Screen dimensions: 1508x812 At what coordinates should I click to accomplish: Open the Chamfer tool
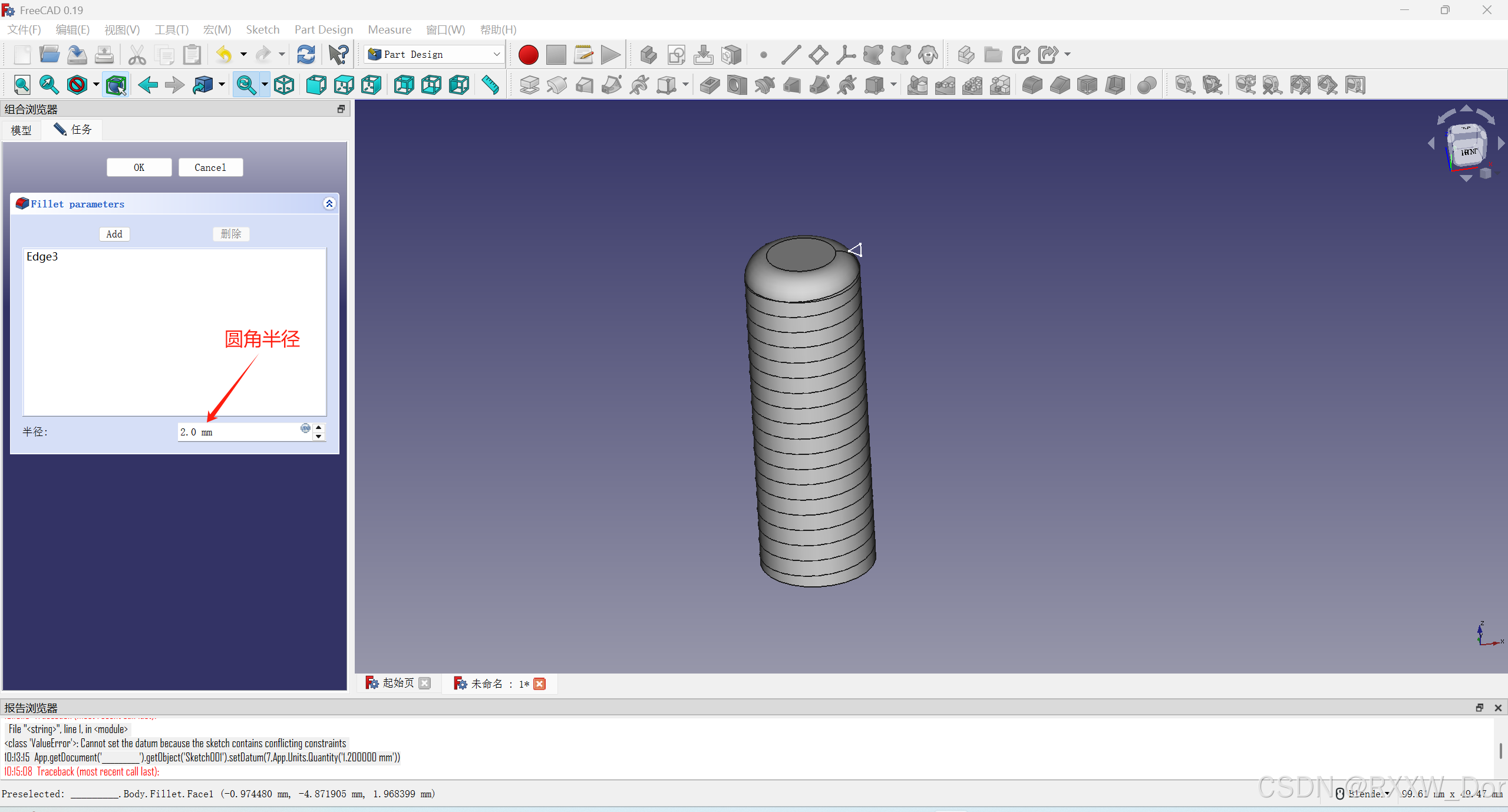click(x=1059, y=85)
